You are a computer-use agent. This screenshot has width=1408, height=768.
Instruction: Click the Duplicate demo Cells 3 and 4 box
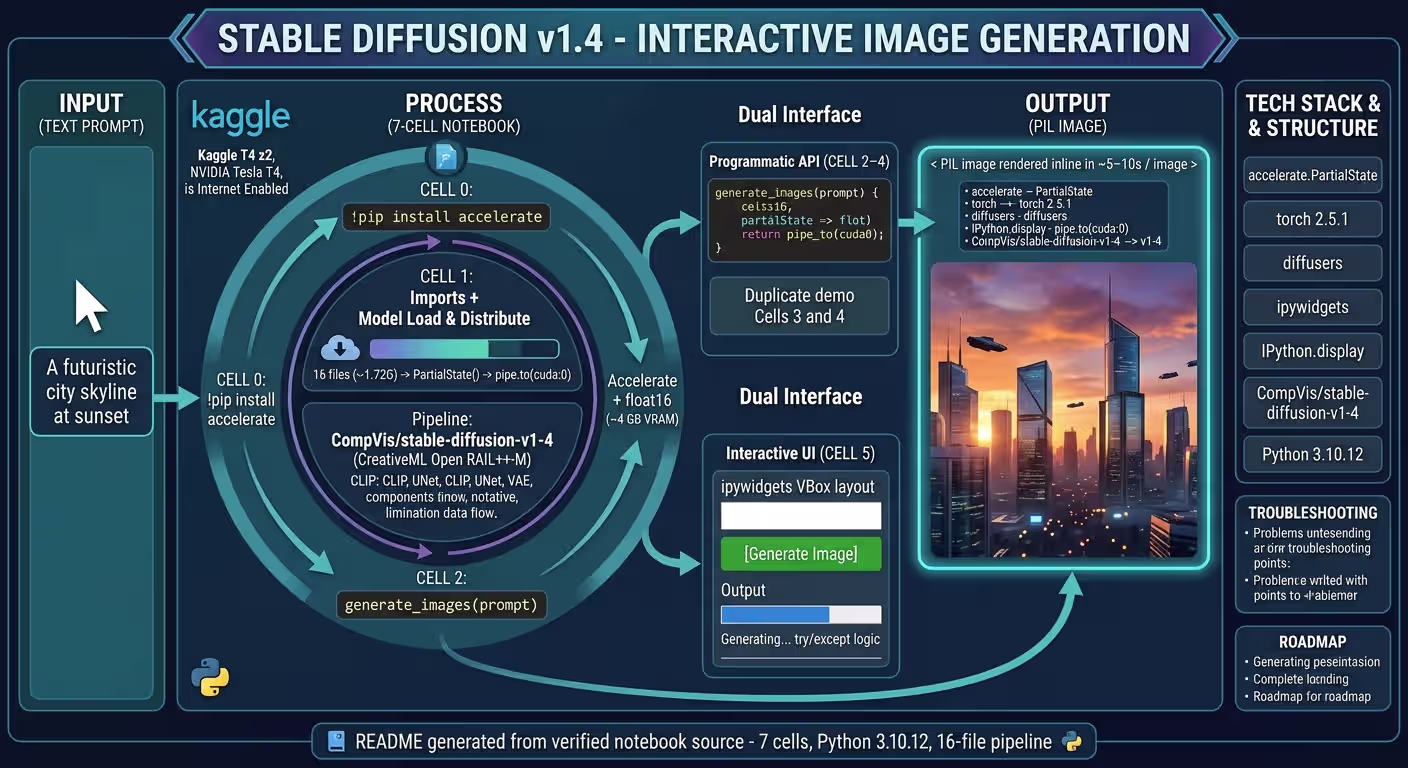pos(800,306)
